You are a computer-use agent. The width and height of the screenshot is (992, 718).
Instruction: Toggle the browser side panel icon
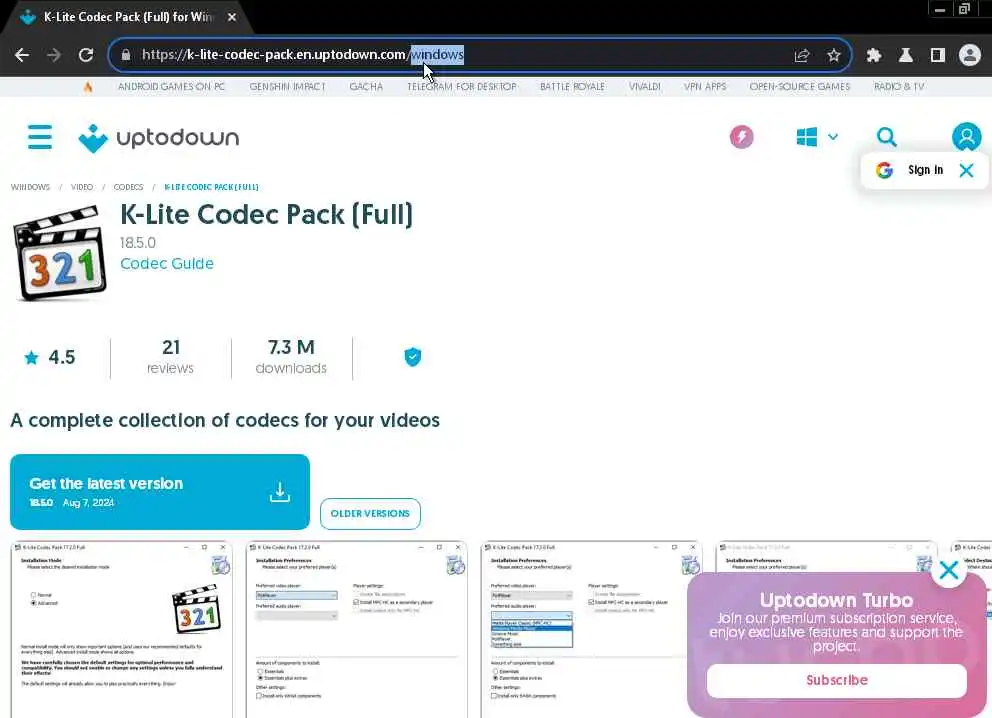[938, 55]
